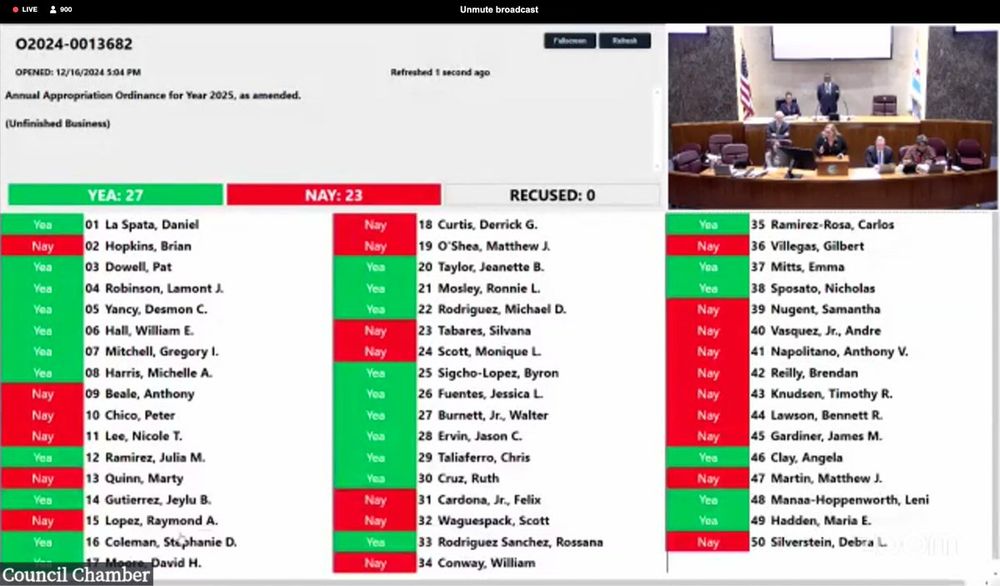Click the viewer count person icon
Screen dimensions: 1000x586
click(x=53, y=10)
